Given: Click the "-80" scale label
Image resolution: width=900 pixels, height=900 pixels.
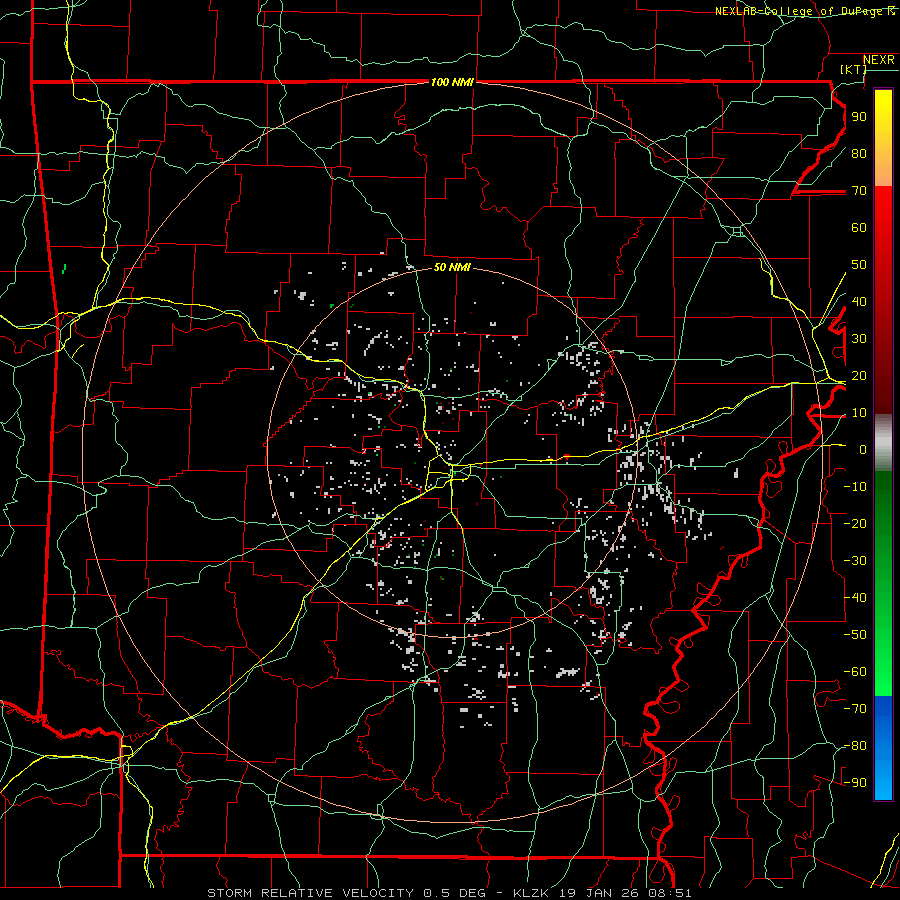Looking at the screenshot, I should coord(855,746).
